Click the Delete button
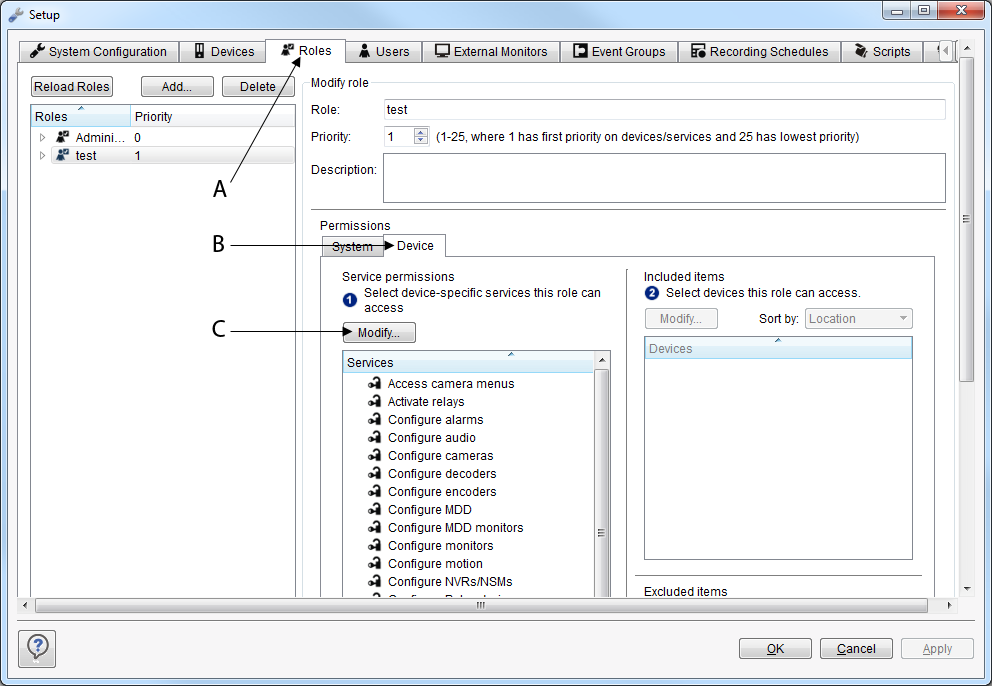Viewport: 992px width, 686px height. (257, 86)
